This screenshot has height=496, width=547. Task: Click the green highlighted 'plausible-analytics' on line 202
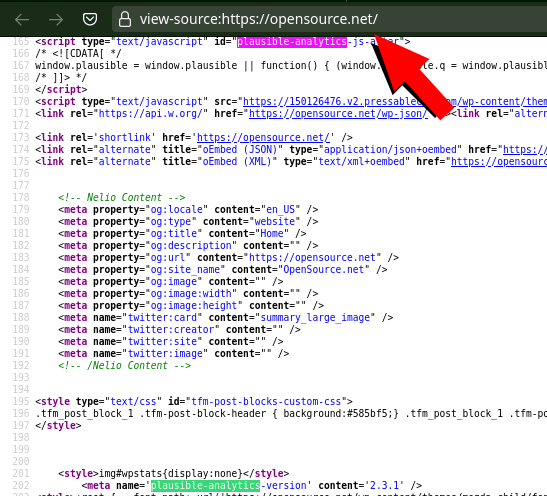coord(205,486)
